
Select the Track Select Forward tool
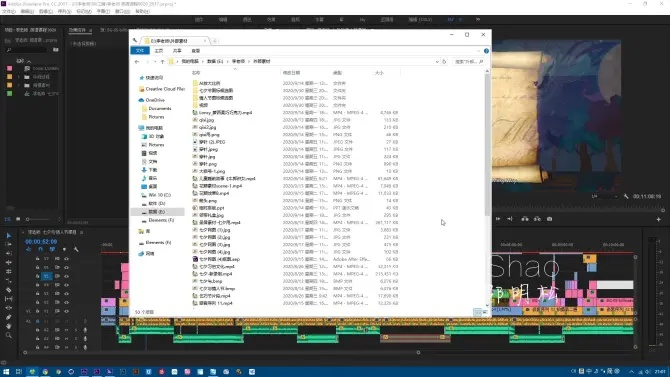click(9, 244)
